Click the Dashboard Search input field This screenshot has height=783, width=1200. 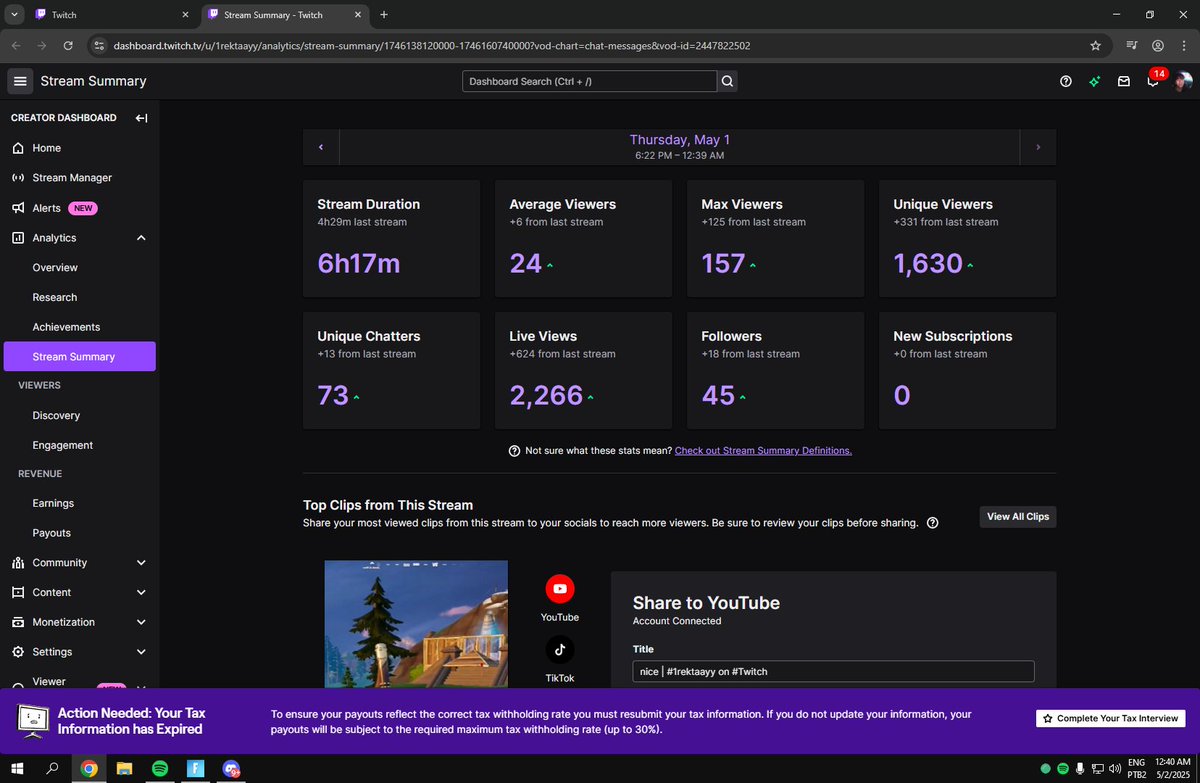tap(589, 81)
